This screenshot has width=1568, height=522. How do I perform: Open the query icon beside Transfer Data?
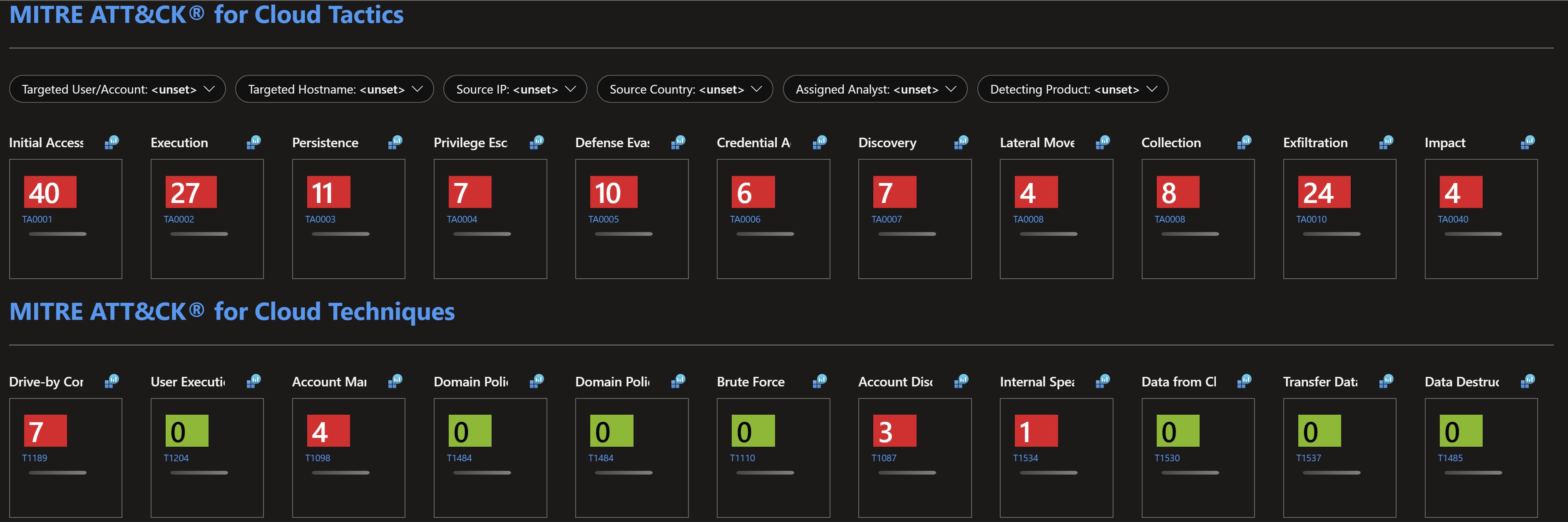[x=1387, y=381]
